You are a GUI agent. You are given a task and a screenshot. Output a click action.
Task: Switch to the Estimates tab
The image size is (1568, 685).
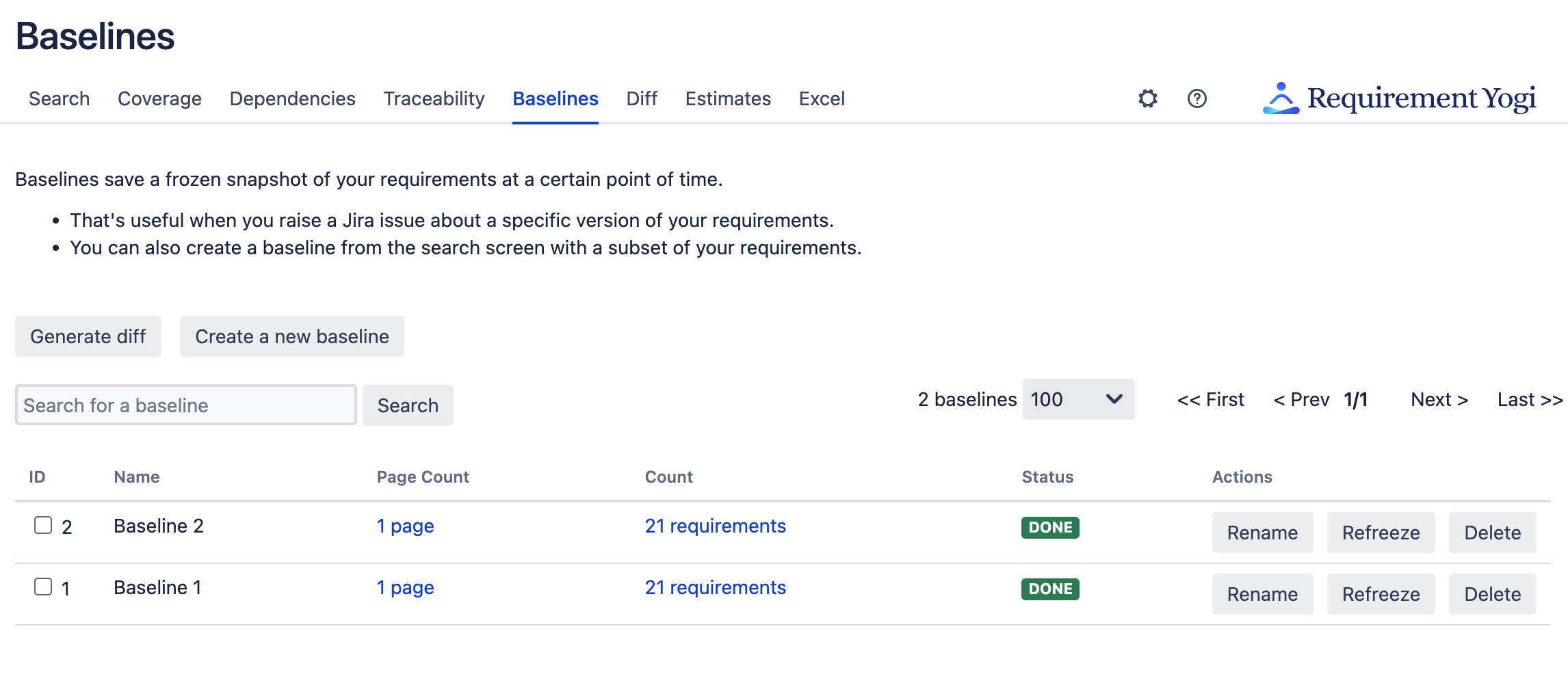(727, 98)
